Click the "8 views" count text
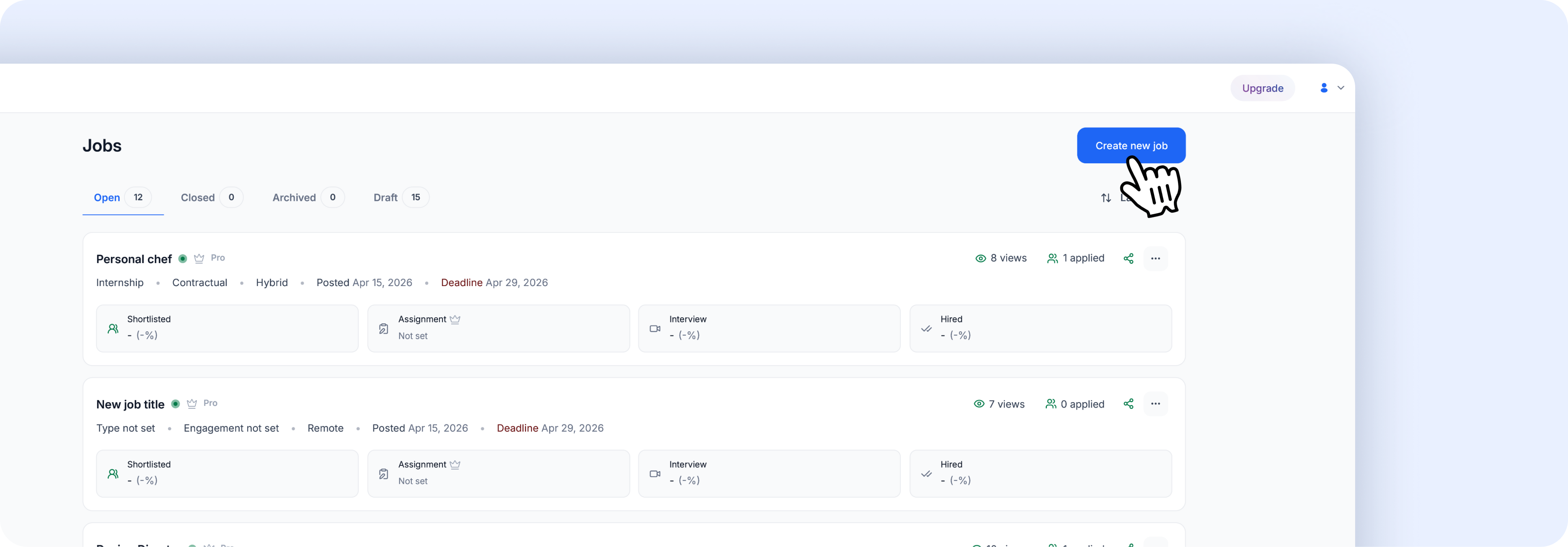The width and height of the screenshot is (1568, 547). click(1009, 258)
